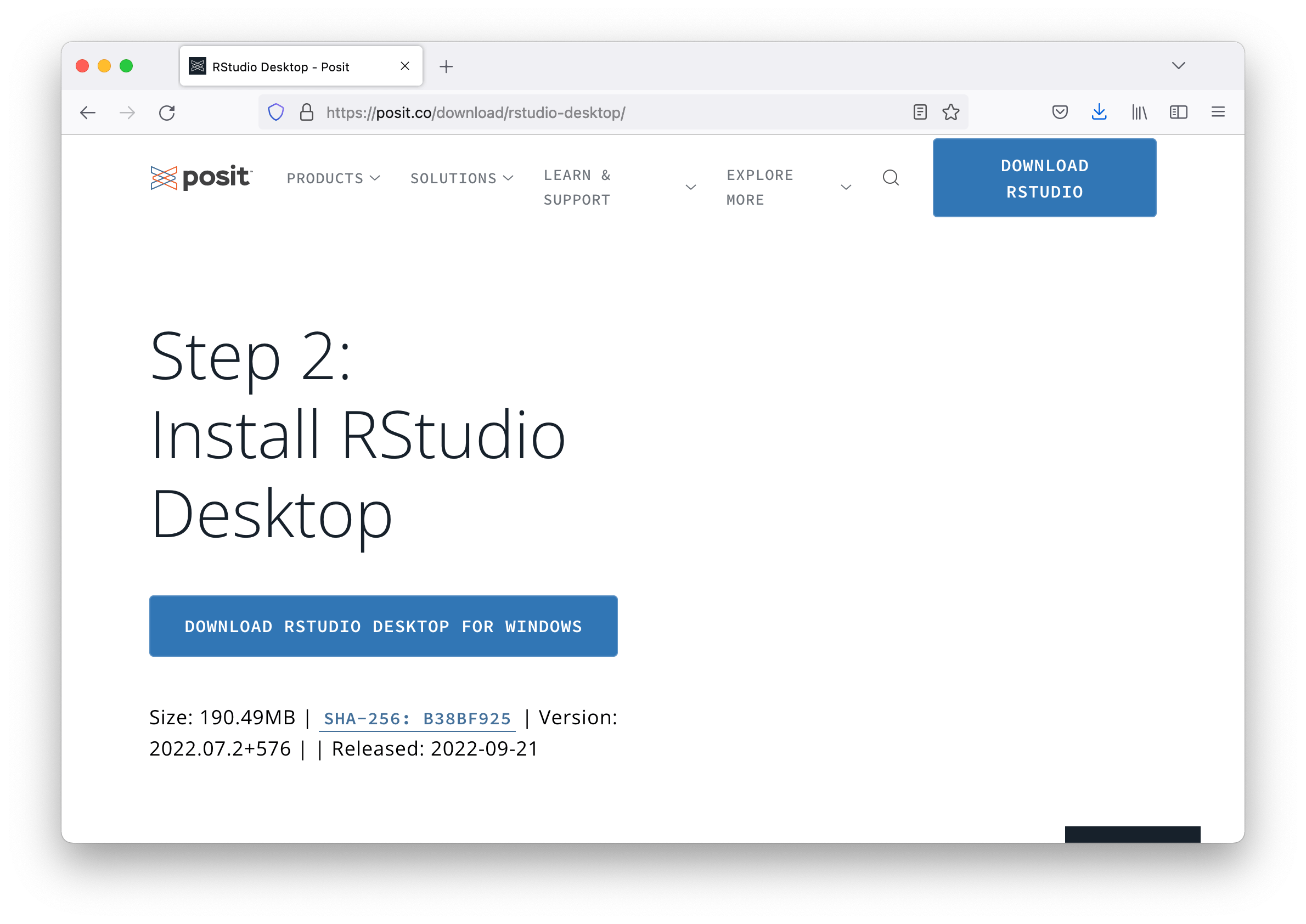Click the padlock icon for site security info
The image size is (1306, 924).
point(306,111)
